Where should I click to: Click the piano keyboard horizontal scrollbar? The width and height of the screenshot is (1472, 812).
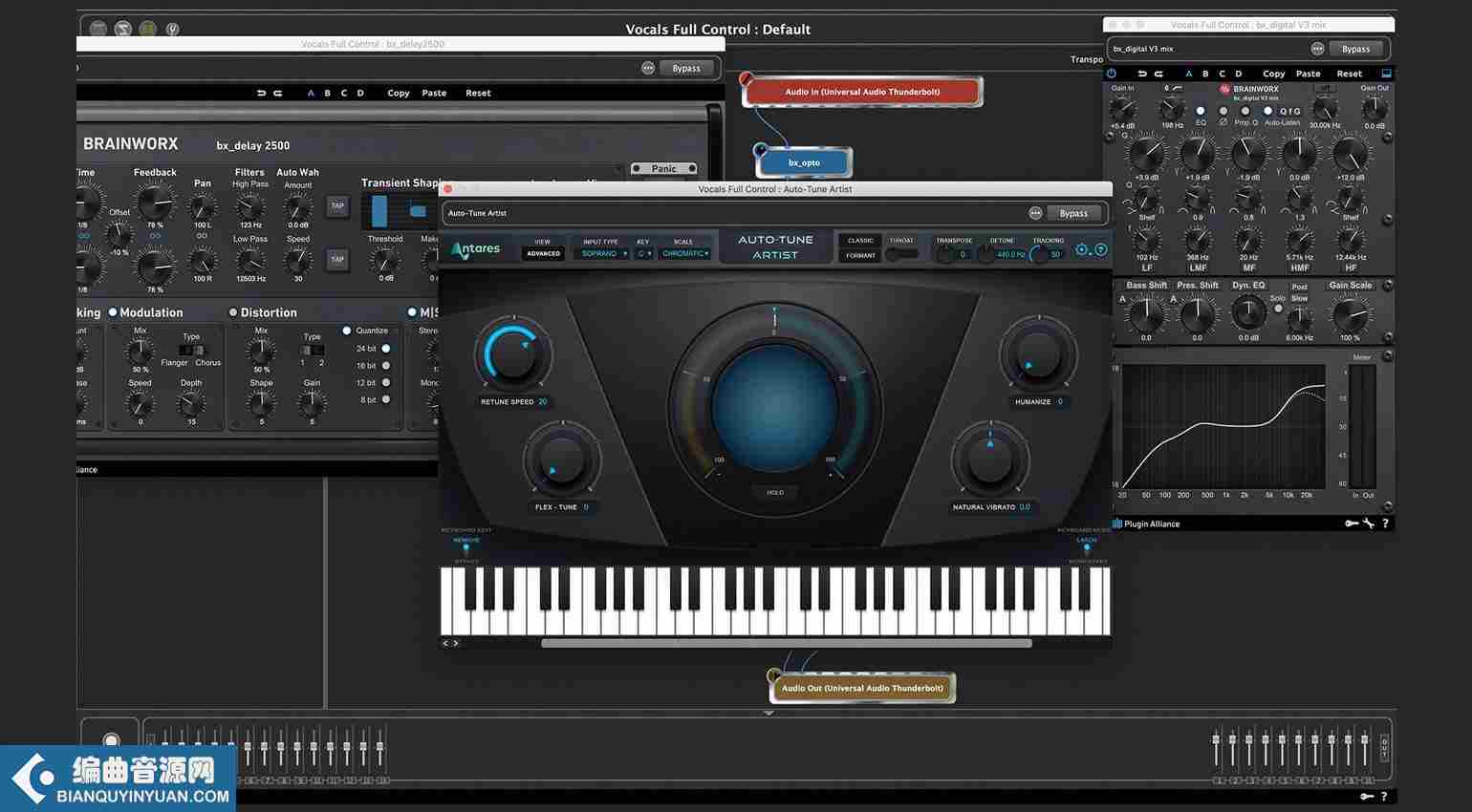tap(787, 643)
